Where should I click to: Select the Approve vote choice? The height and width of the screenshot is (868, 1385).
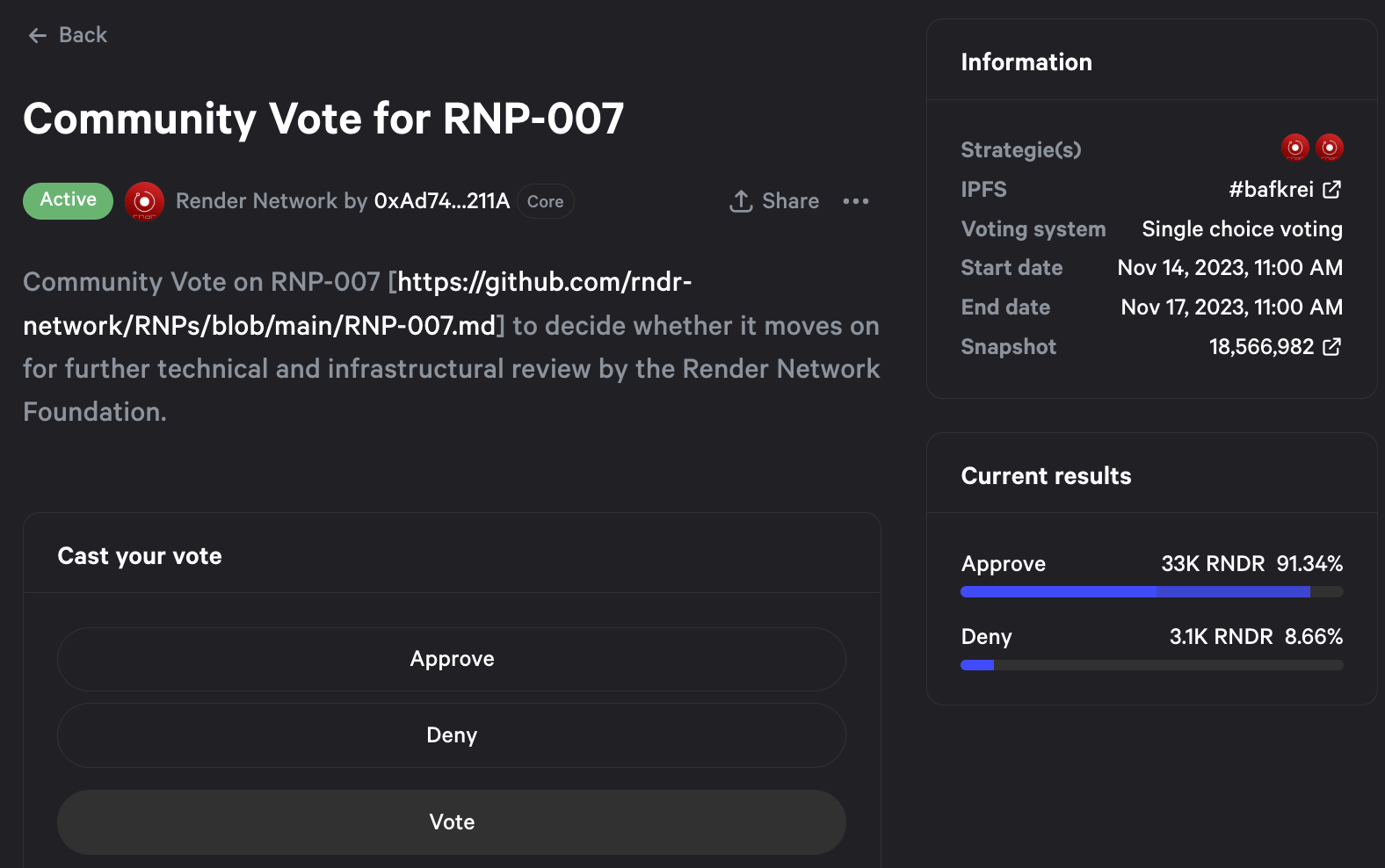point(452,659)
